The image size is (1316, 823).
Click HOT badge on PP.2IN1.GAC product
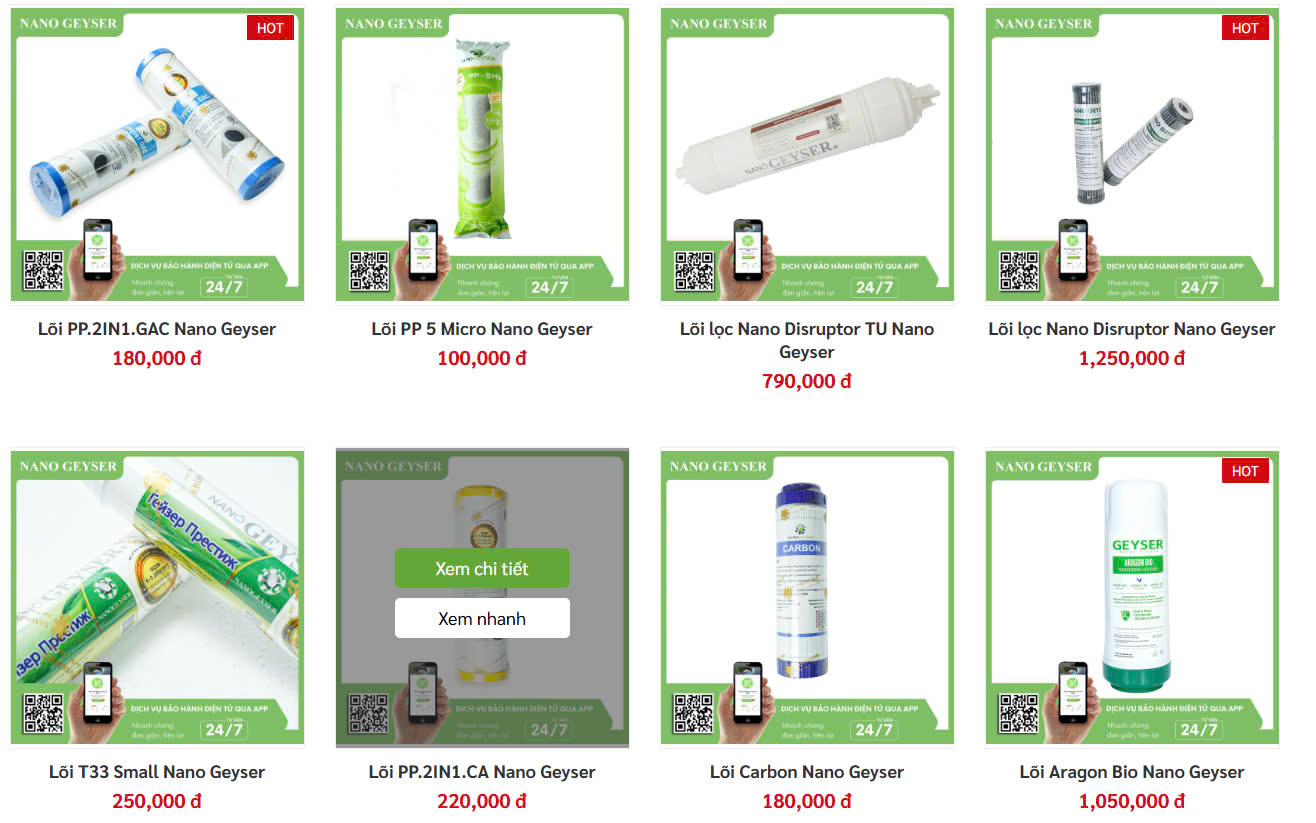[x=270, y=28]
